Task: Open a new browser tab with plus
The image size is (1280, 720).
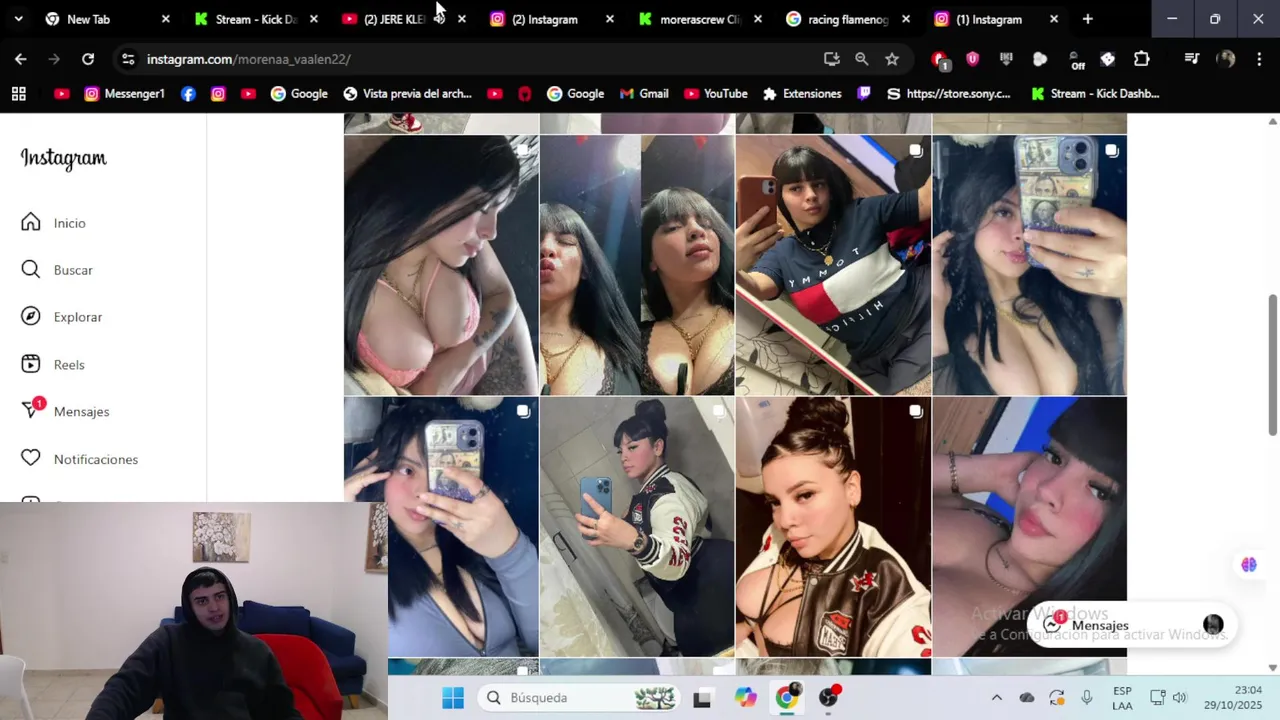Action: pyautogui.click(x=1087, y=19)
